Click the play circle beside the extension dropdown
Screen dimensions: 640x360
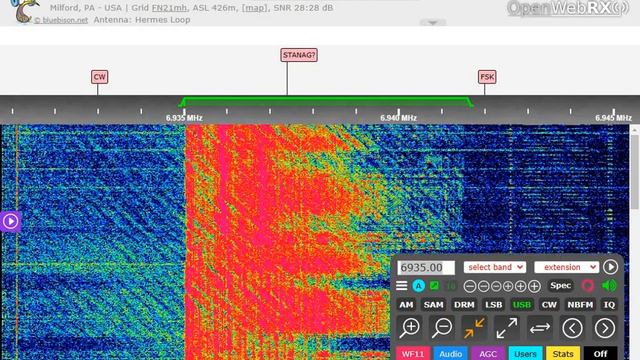point(610,267)
